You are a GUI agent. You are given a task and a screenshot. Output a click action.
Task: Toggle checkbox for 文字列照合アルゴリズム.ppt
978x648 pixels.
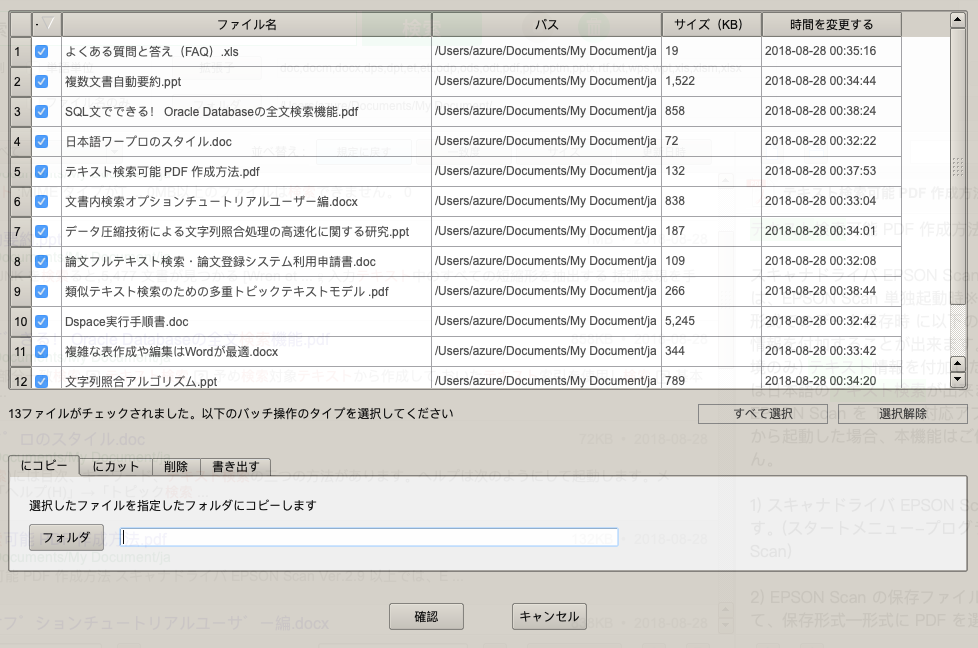coord(42,381)
